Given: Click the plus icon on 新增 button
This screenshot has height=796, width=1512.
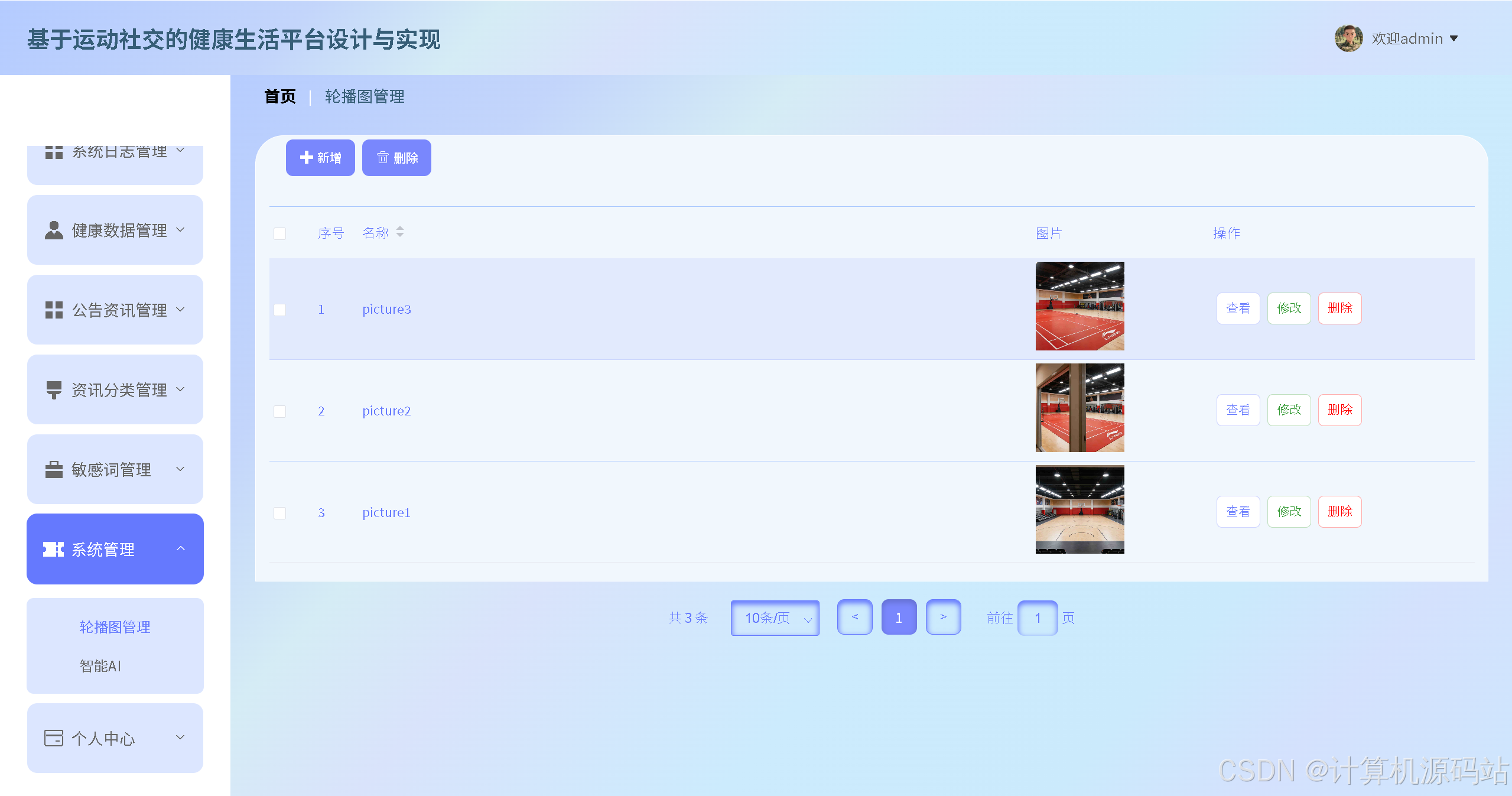Looking at the screenshot, I should pos(306,157).
